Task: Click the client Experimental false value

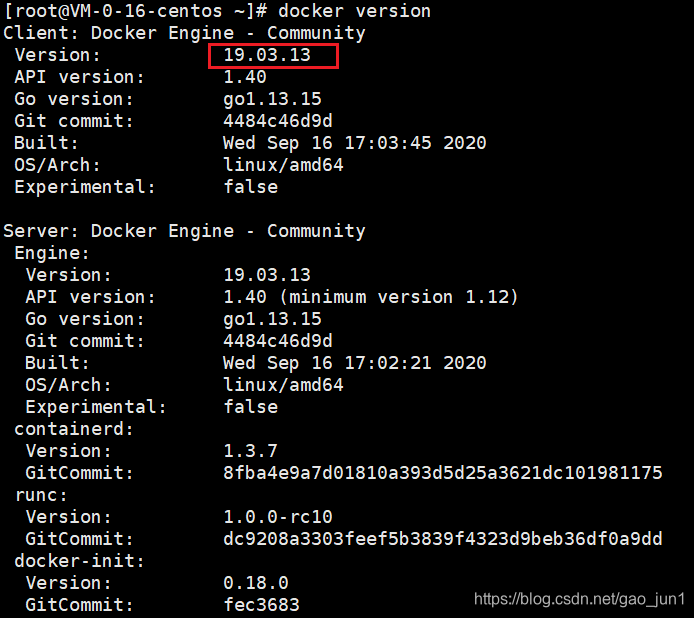Action: click(x=251, y=187)
